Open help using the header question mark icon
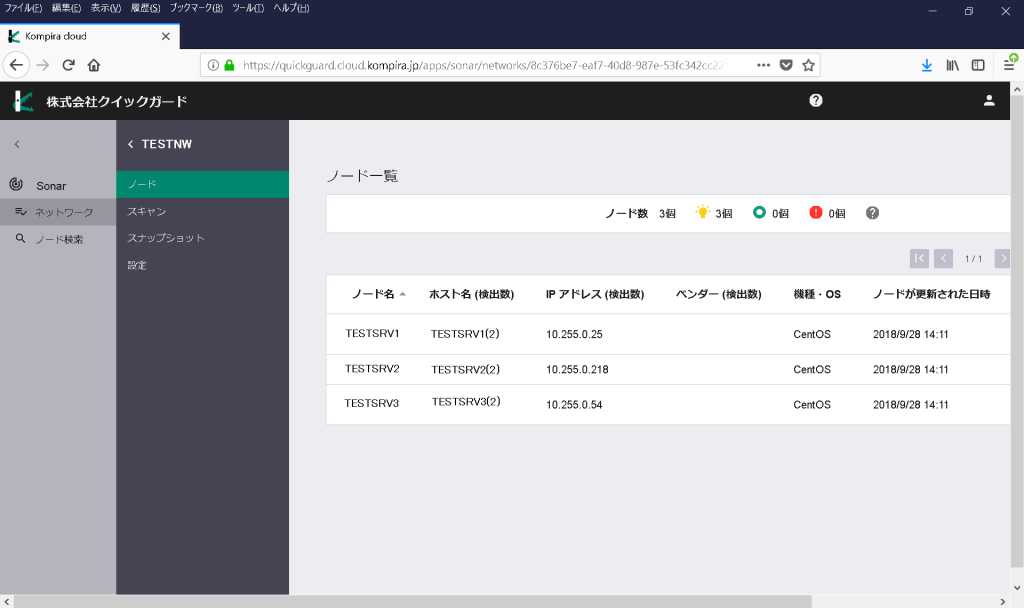This screenshot has width=1024, height=608. pyautogui.click(x=816, y=99)
